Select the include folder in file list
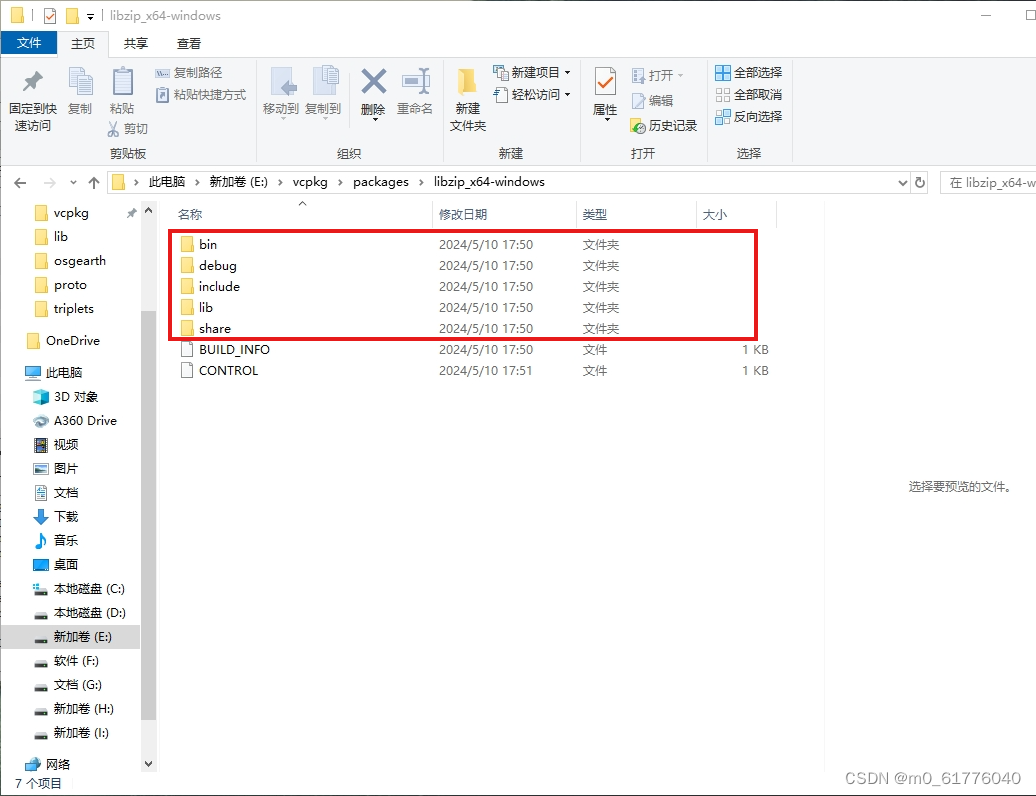Viewport: 1036px width, 796px height. pyautogui.click(x=220, y=287)
